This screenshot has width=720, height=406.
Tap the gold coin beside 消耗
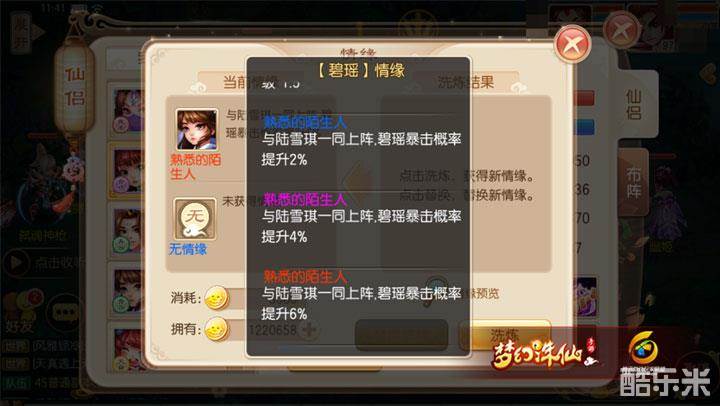pyautogui.click(x=216, y=298)
